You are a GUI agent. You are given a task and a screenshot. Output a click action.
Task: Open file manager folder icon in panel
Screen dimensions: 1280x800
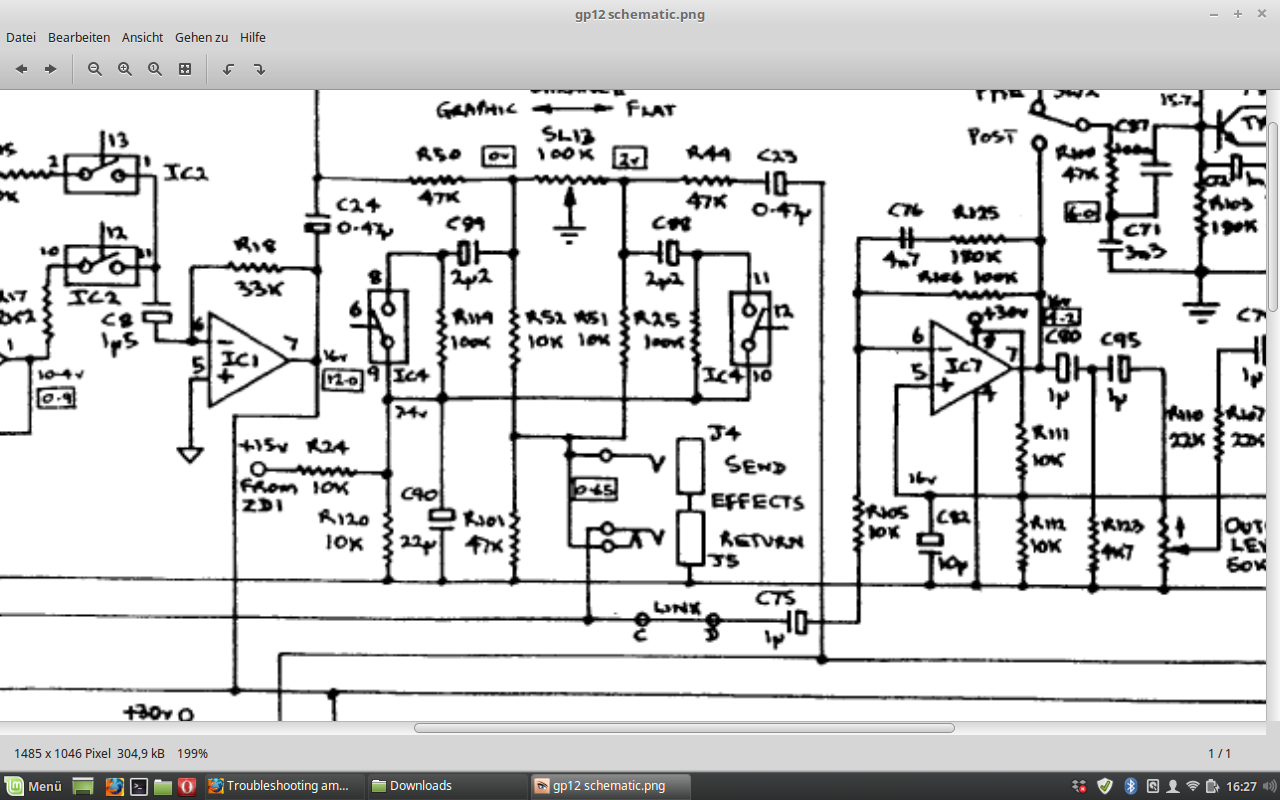point(163,786)
